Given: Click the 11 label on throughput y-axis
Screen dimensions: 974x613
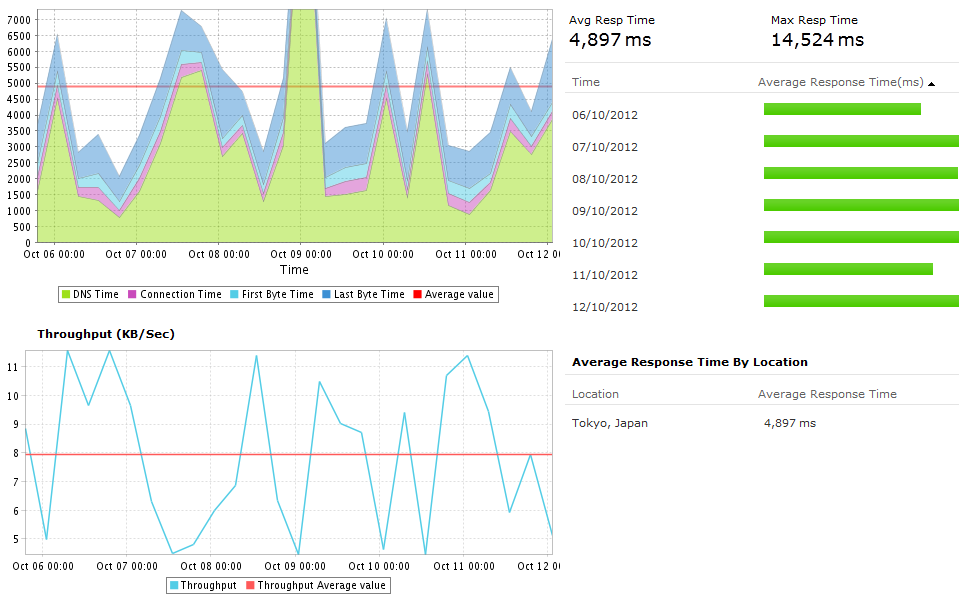Looking at the screenshot, I should click(x=12, y=367).
